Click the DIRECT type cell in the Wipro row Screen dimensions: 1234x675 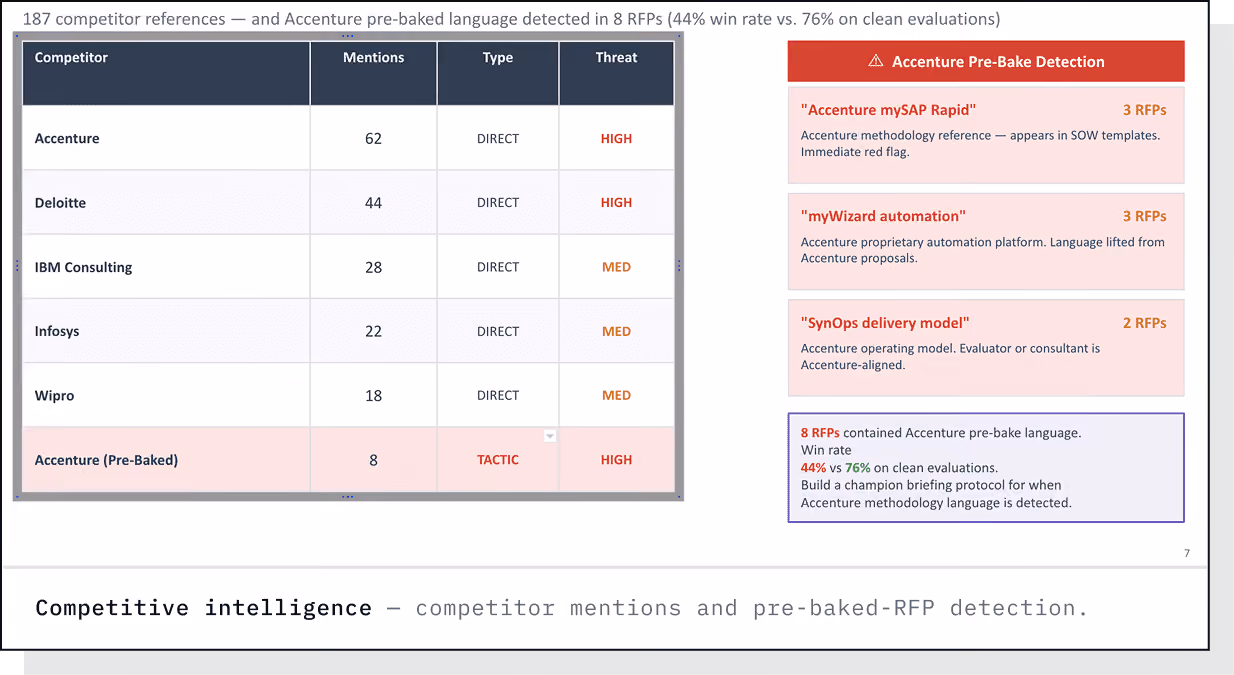[498, 395]
